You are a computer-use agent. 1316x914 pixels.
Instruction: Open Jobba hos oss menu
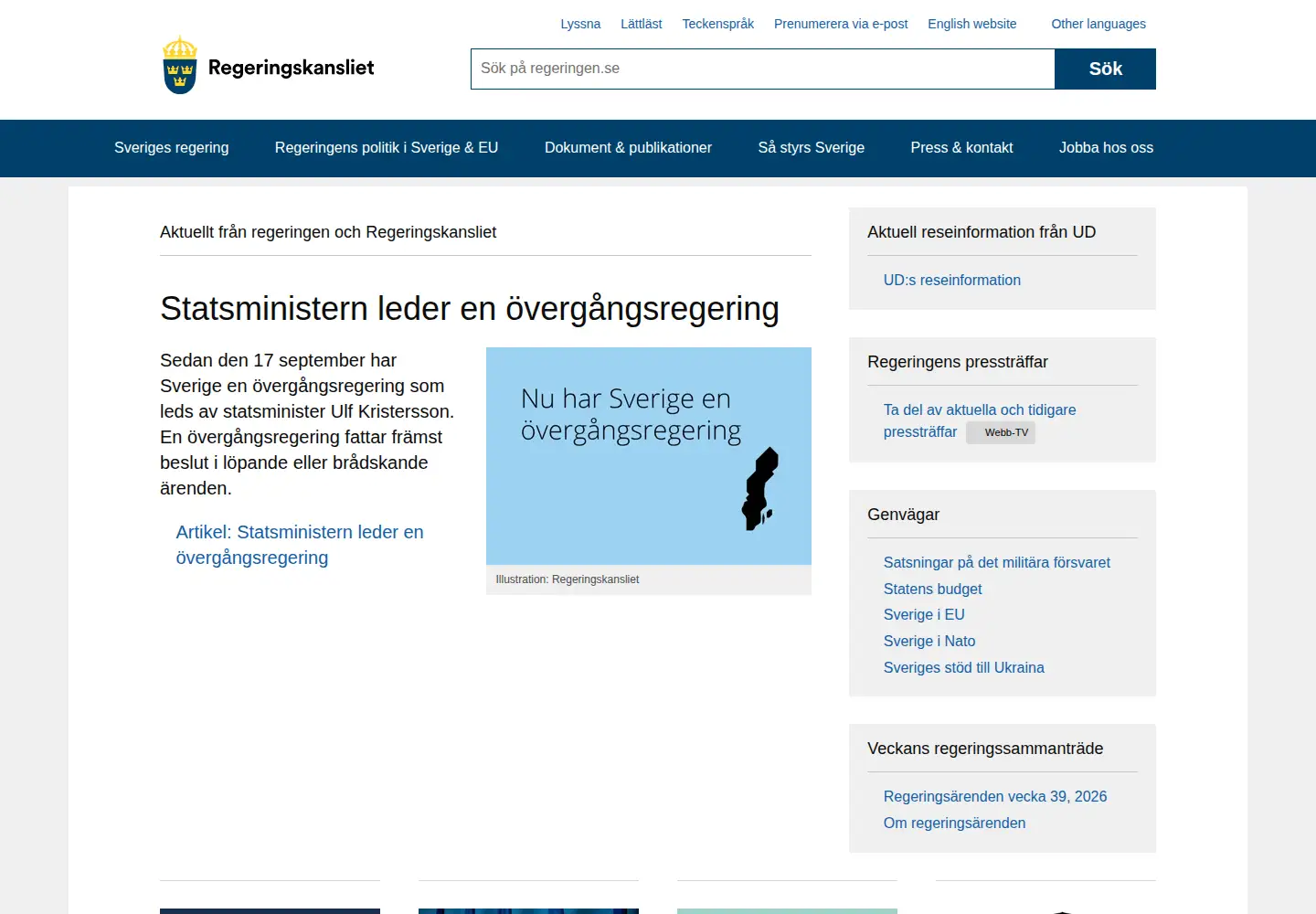tap(1106, 148)
